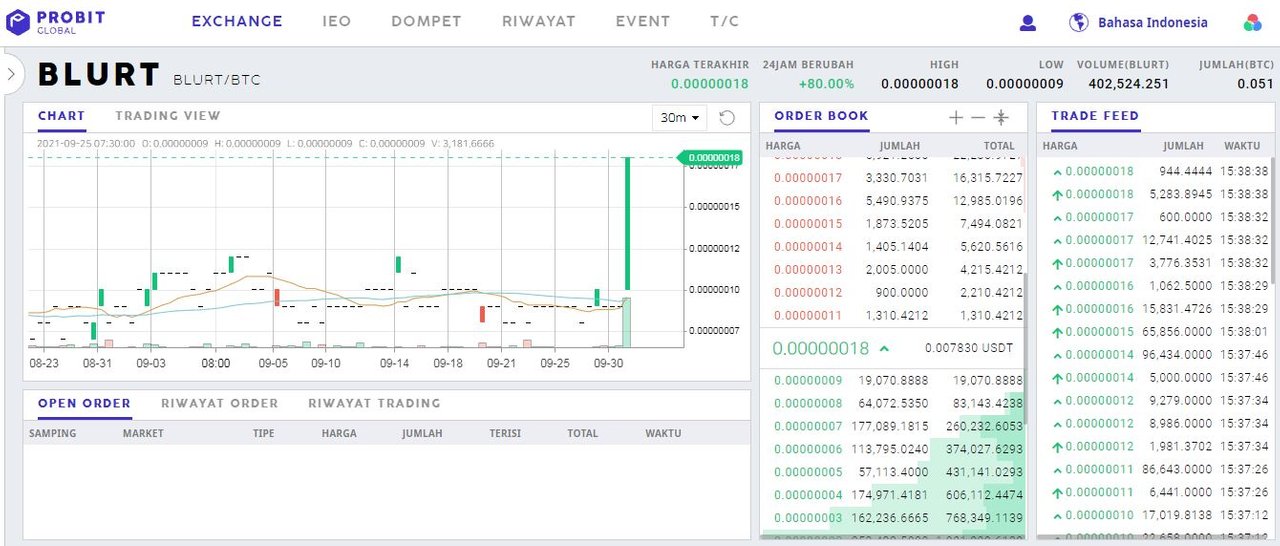Image resolution: width=1280 pixels, height=546 pixels.
Task: Select buy order at price 0.00000004
Action: click(892, 496)
